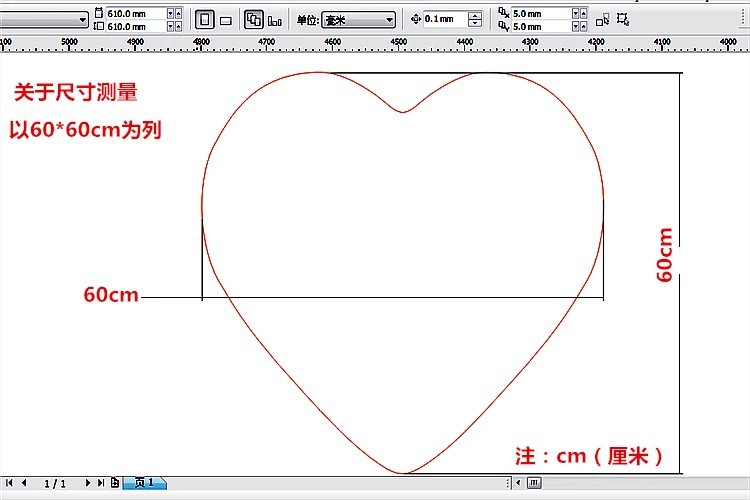750x500 pixels.
Task: Increase duplicate Y distance with up arrow
Action: click(584, 26)
